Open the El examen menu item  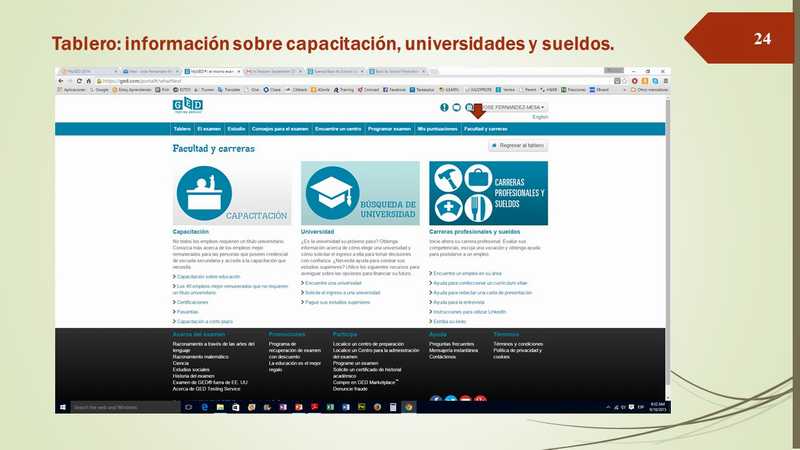coord(209,129)
